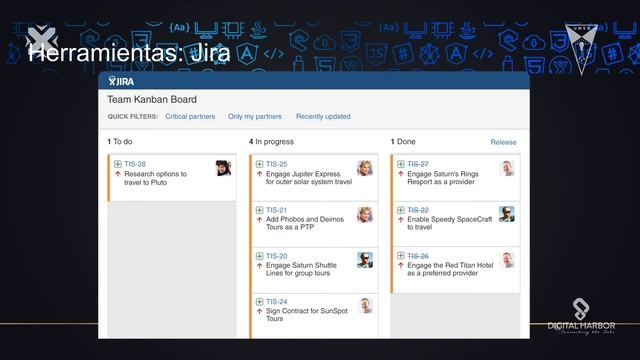Click priority arrow on Red Titan Hotel card
This screenshot has height=360, width=640.
[x=401, y=265]
